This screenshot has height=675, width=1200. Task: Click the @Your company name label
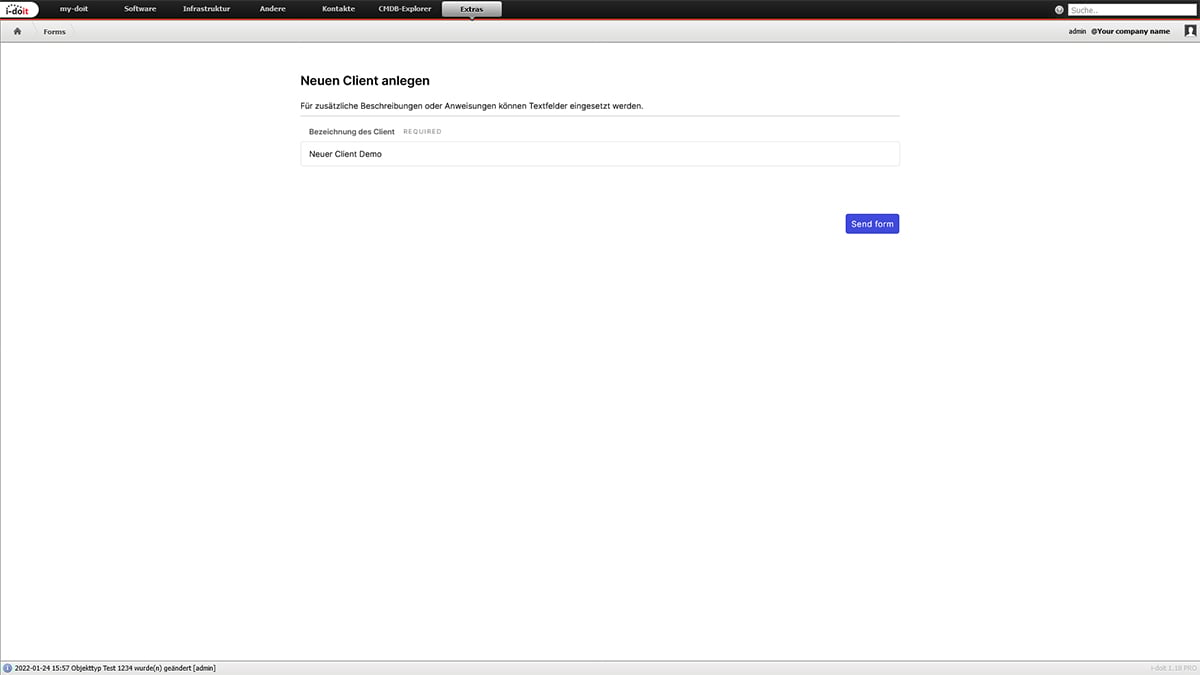pyautogui.click(x=1130, y=32)
